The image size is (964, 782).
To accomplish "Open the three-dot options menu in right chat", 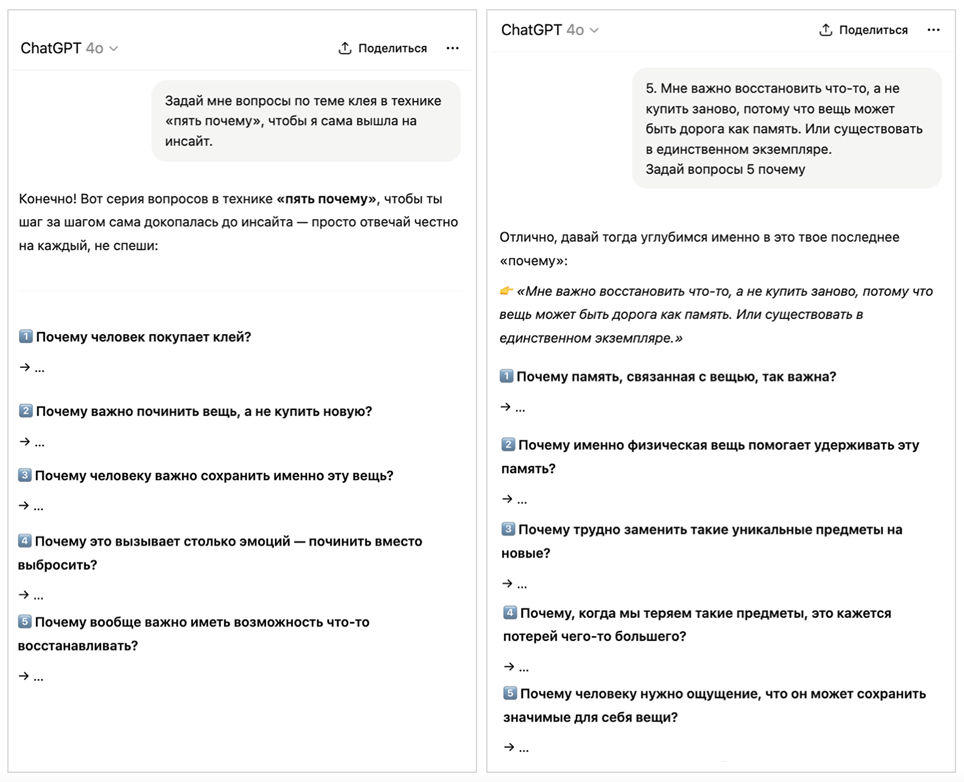I will (x=934, y=30).
